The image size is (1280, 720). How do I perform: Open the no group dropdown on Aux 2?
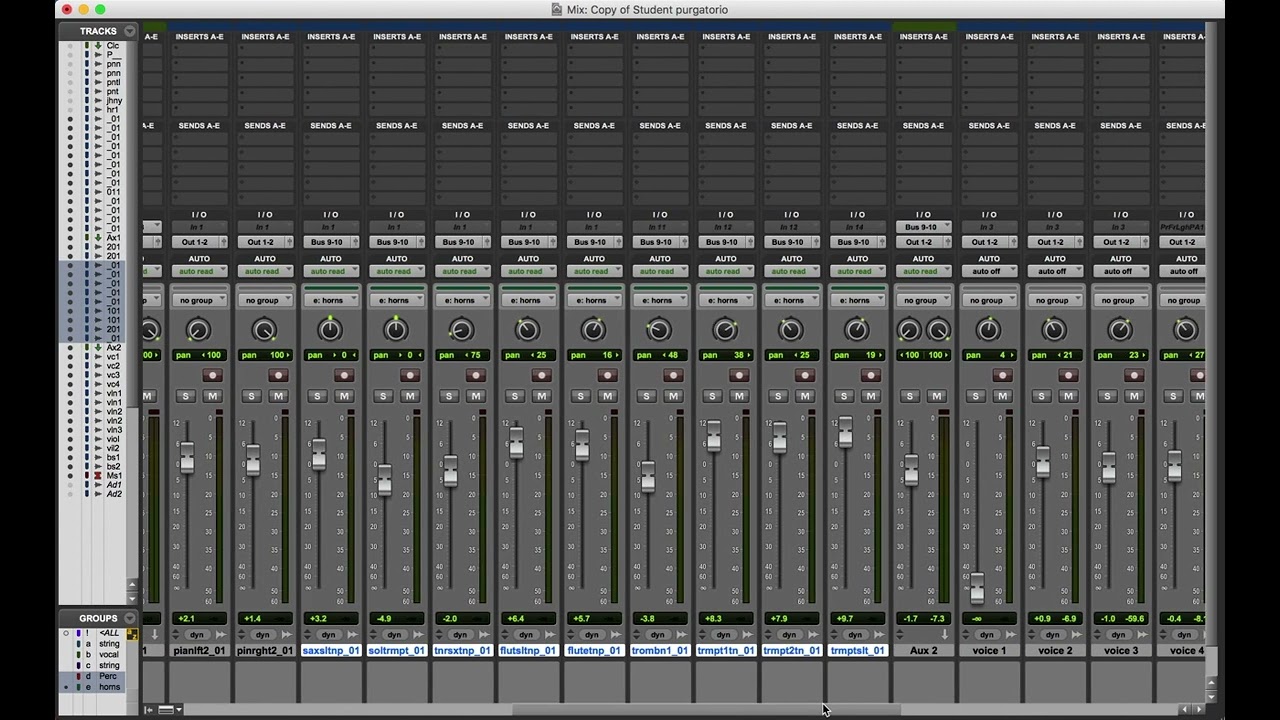coord(923,300)
